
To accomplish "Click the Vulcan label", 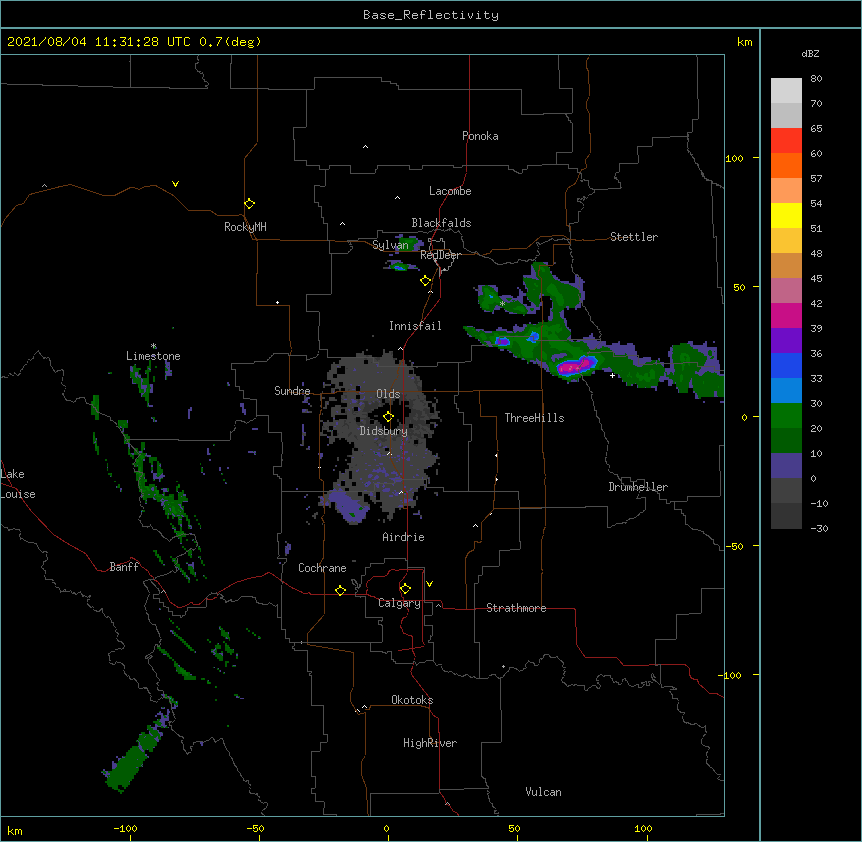I will (x=543, y=792).
